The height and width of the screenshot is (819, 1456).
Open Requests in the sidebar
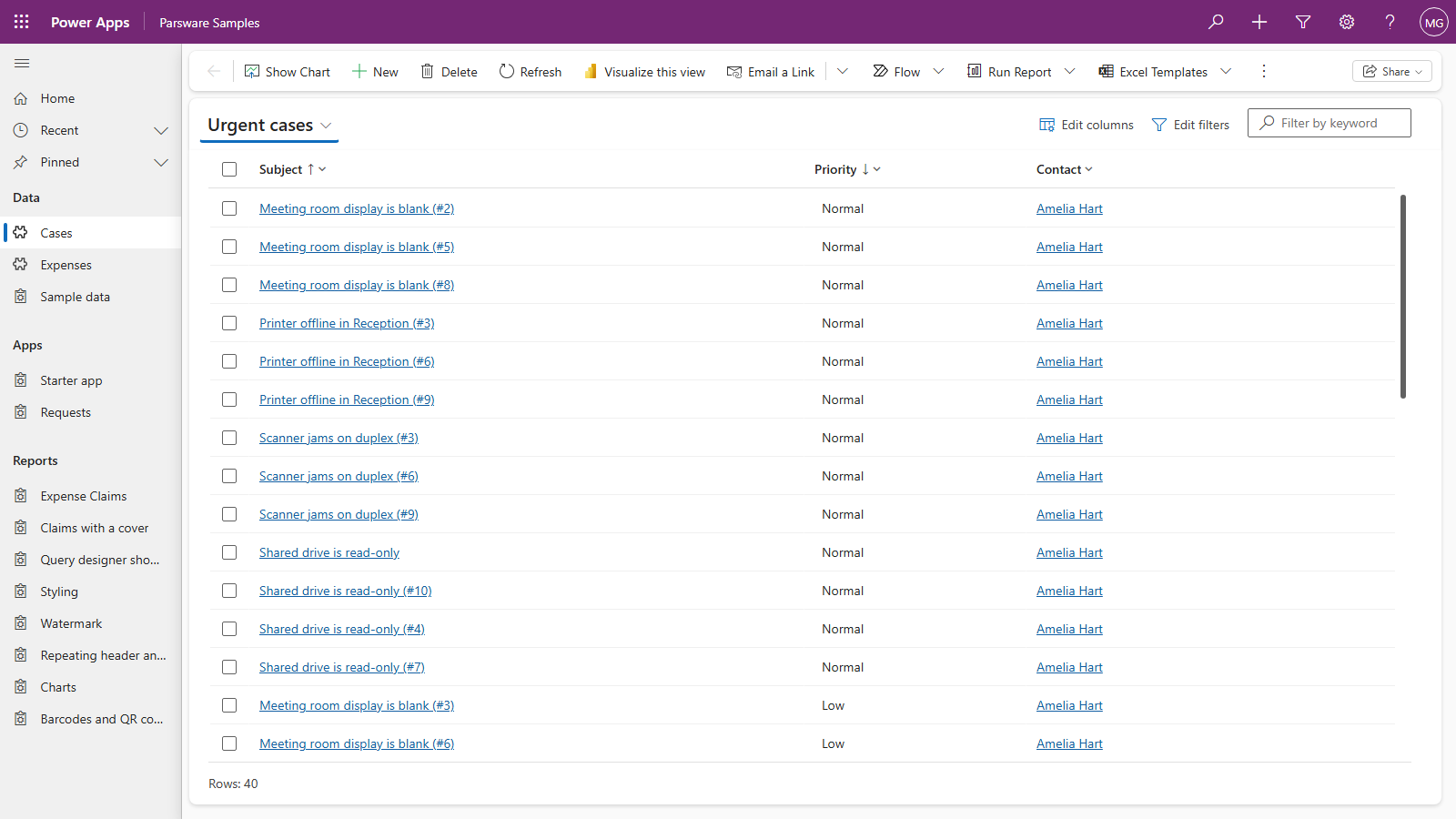click(x=91, y=412)
